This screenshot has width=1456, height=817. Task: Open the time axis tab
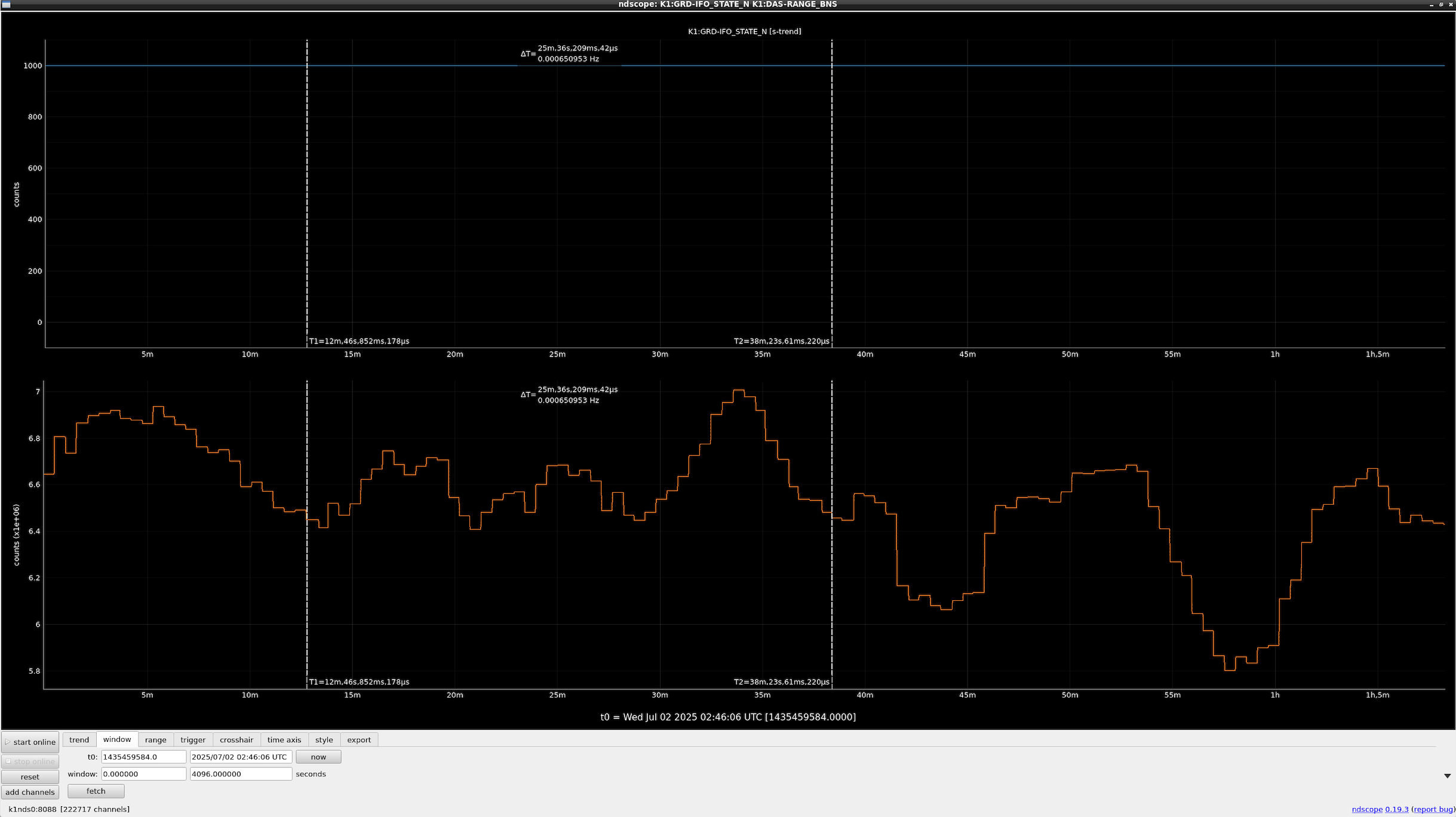tap(284, 740)
